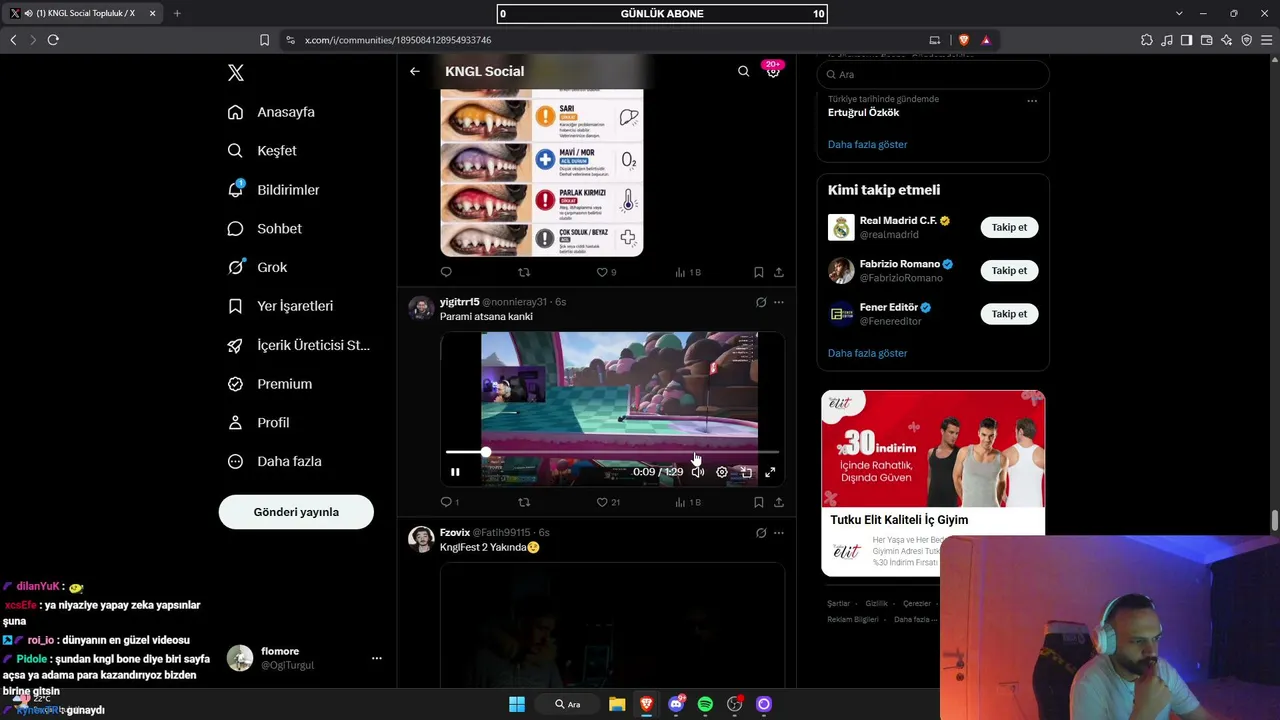
Task: Go to Anasayfa in the sidebar
Action: (x=272, y=112)
